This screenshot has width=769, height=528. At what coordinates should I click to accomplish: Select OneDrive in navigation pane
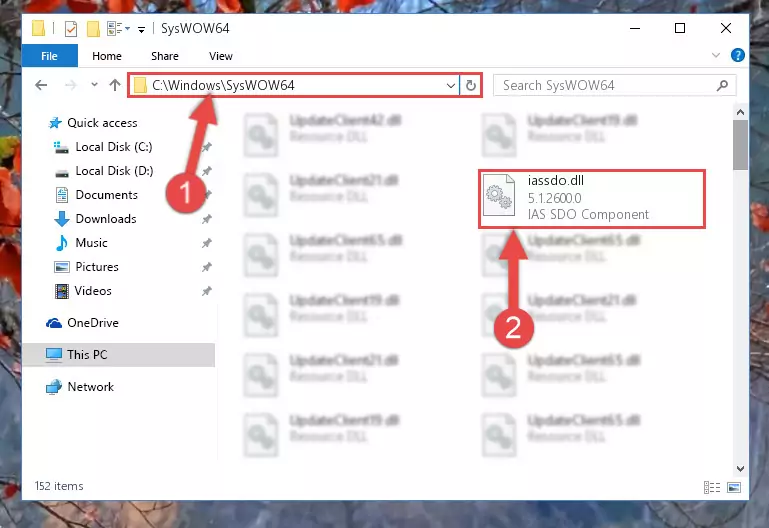pyautogui.click(x=93, y=323)
